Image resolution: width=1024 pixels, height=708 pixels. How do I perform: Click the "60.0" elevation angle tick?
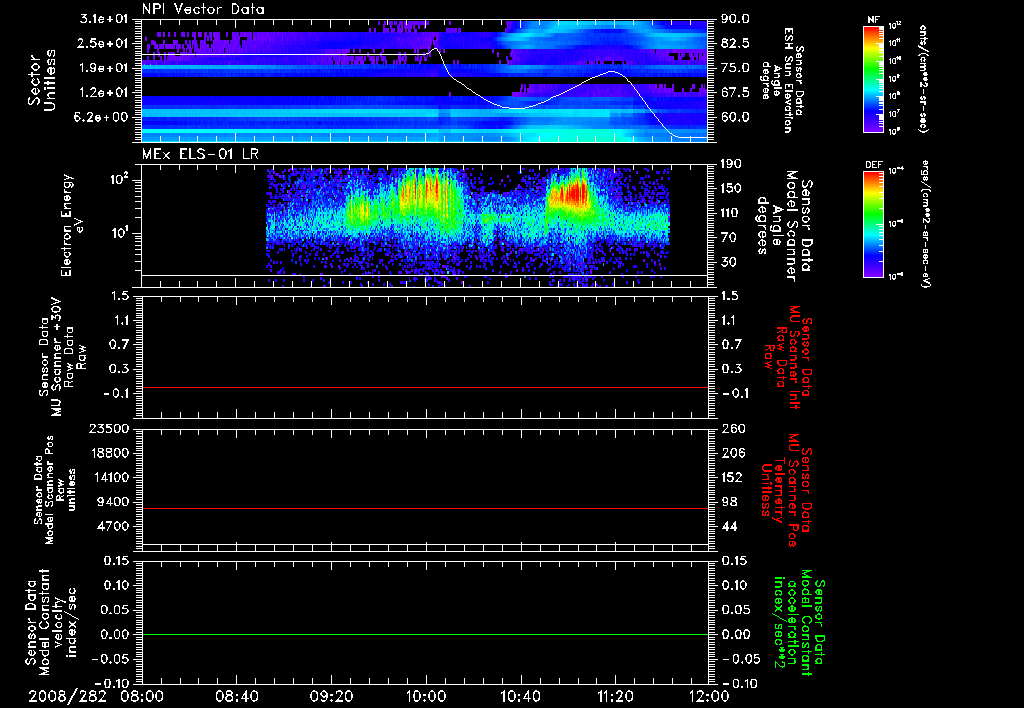735,117
